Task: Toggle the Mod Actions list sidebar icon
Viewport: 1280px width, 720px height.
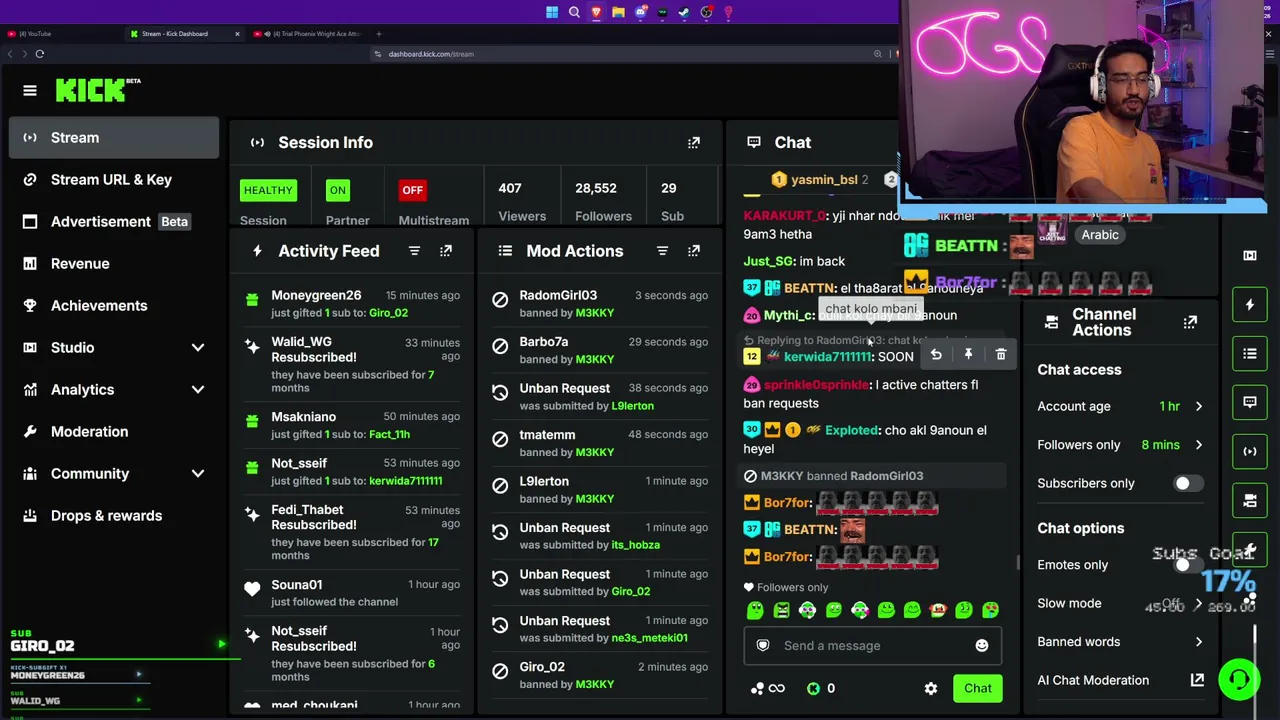Action: point(1250,353)
